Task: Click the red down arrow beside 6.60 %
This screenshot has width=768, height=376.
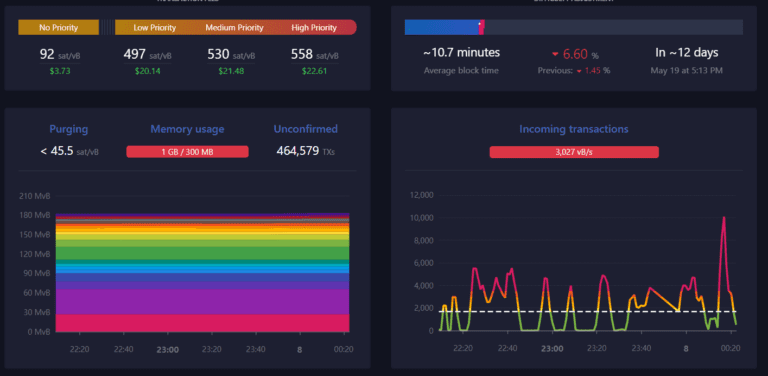Action: point(555,54)
